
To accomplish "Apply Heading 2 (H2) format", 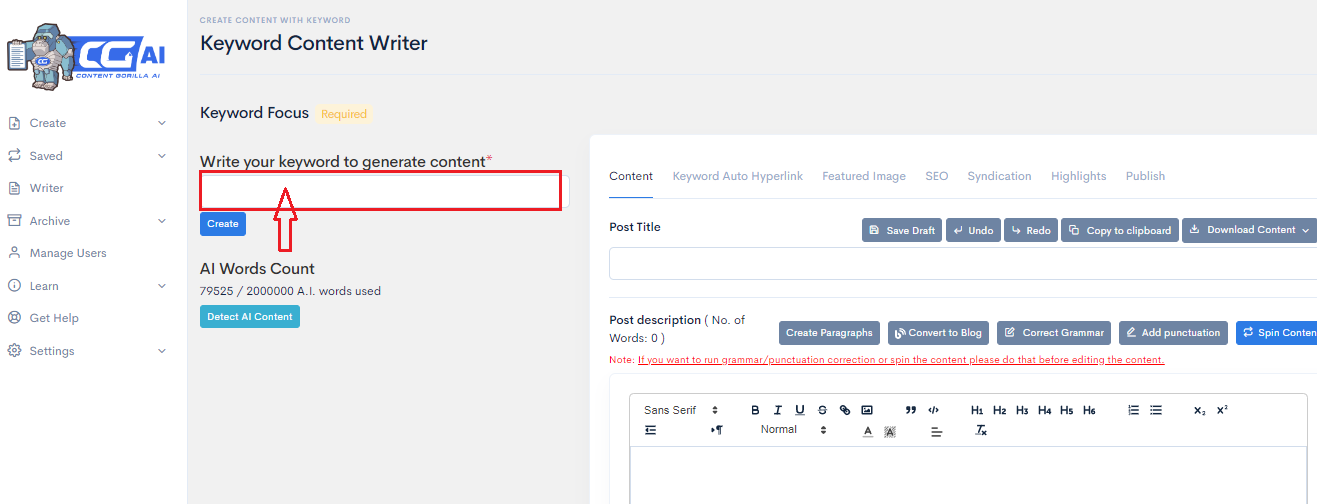I will 1000,410.
